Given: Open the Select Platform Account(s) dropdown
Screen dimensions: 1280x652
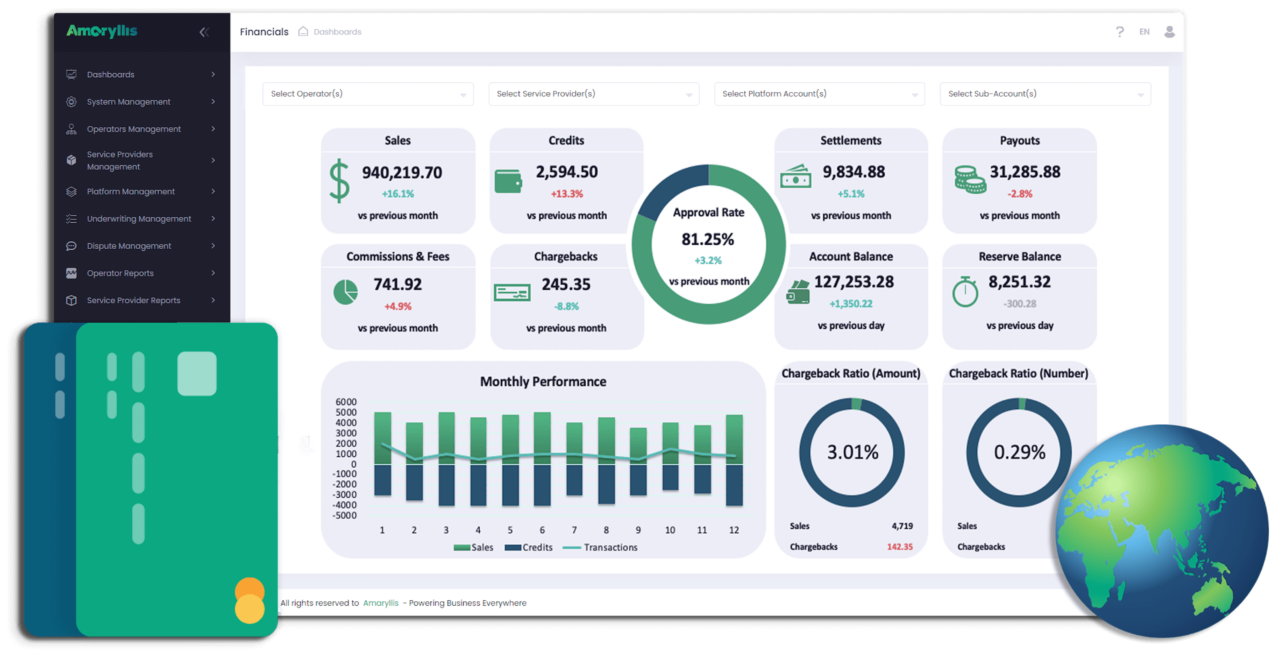Looking at the screenshot, I should pyautogui.click(x=819, y=94).
